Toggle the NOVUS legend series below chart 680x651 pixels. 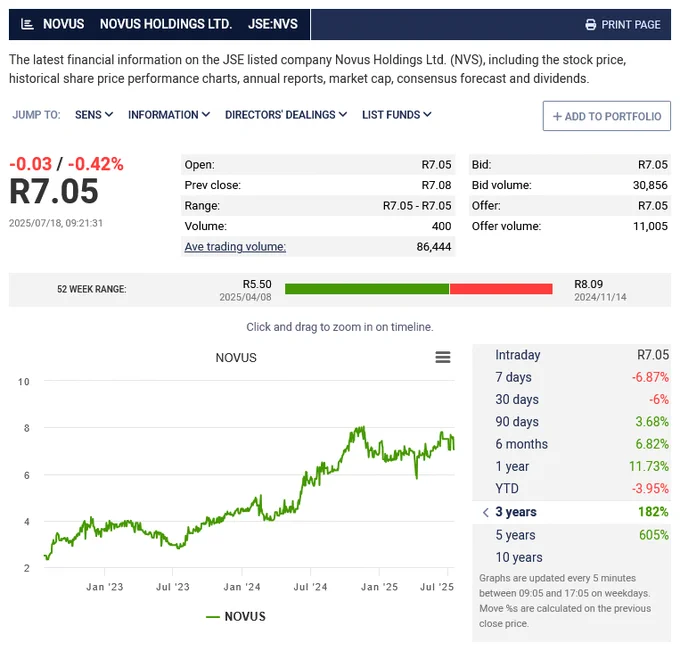pos(236,617)
